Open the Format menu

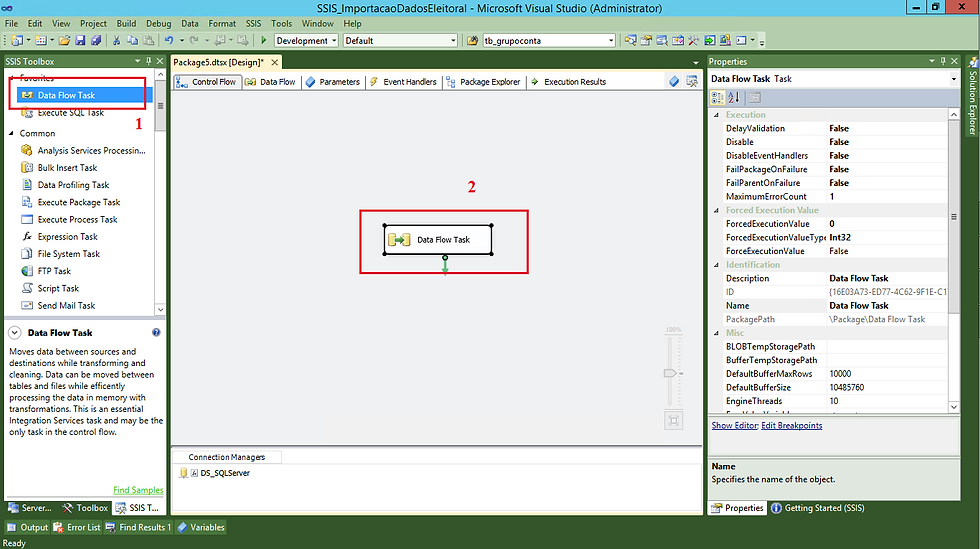[x=222, y=23]
